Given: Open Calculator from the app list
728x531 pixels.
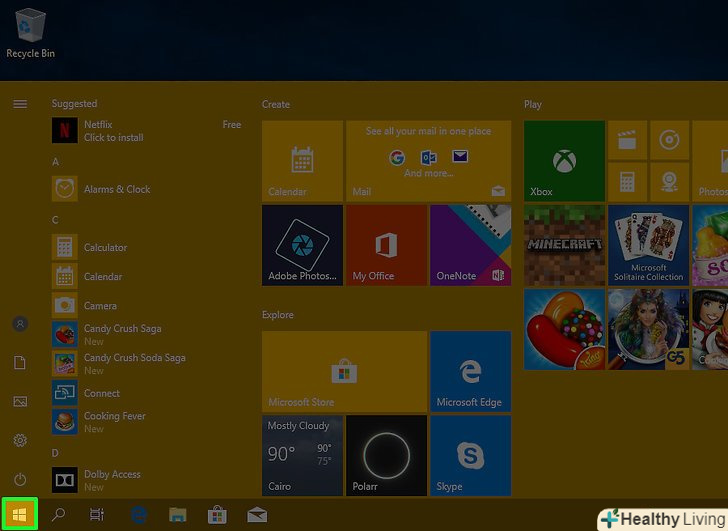Looking at the screenshot, I should point(146,247).
